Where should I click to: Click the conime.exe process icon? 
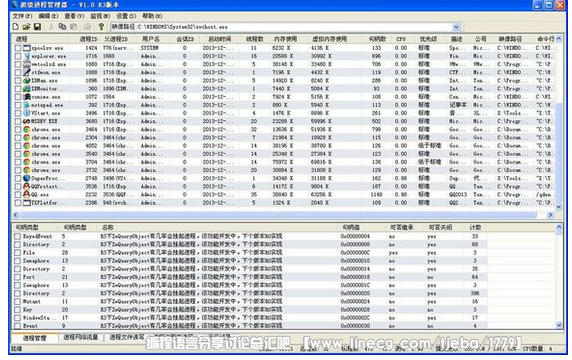27,97
